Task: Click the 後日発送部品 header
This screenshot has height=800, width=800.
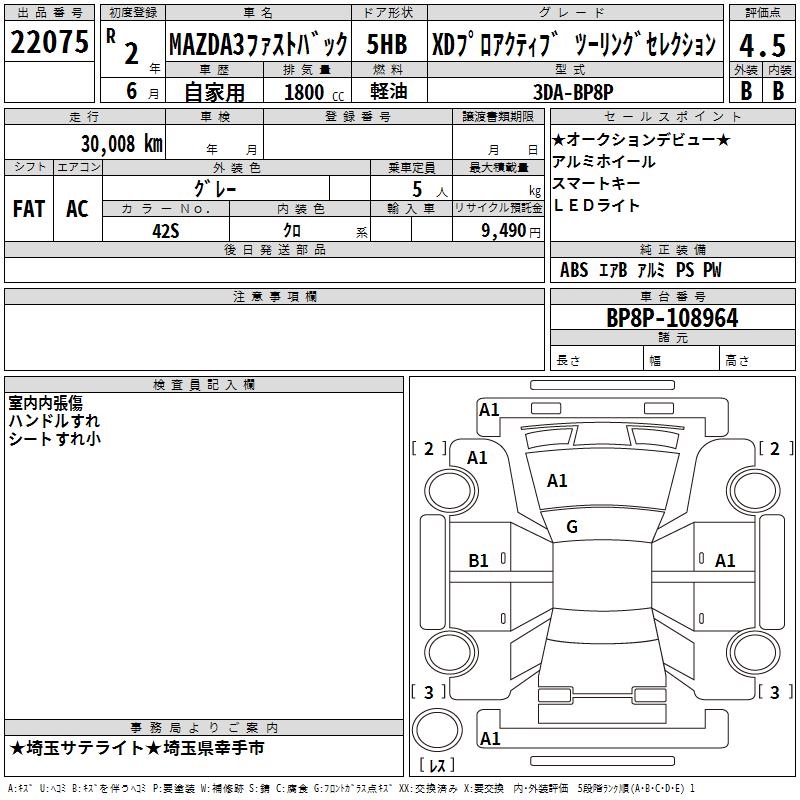Action: click(x=274, y=249)
